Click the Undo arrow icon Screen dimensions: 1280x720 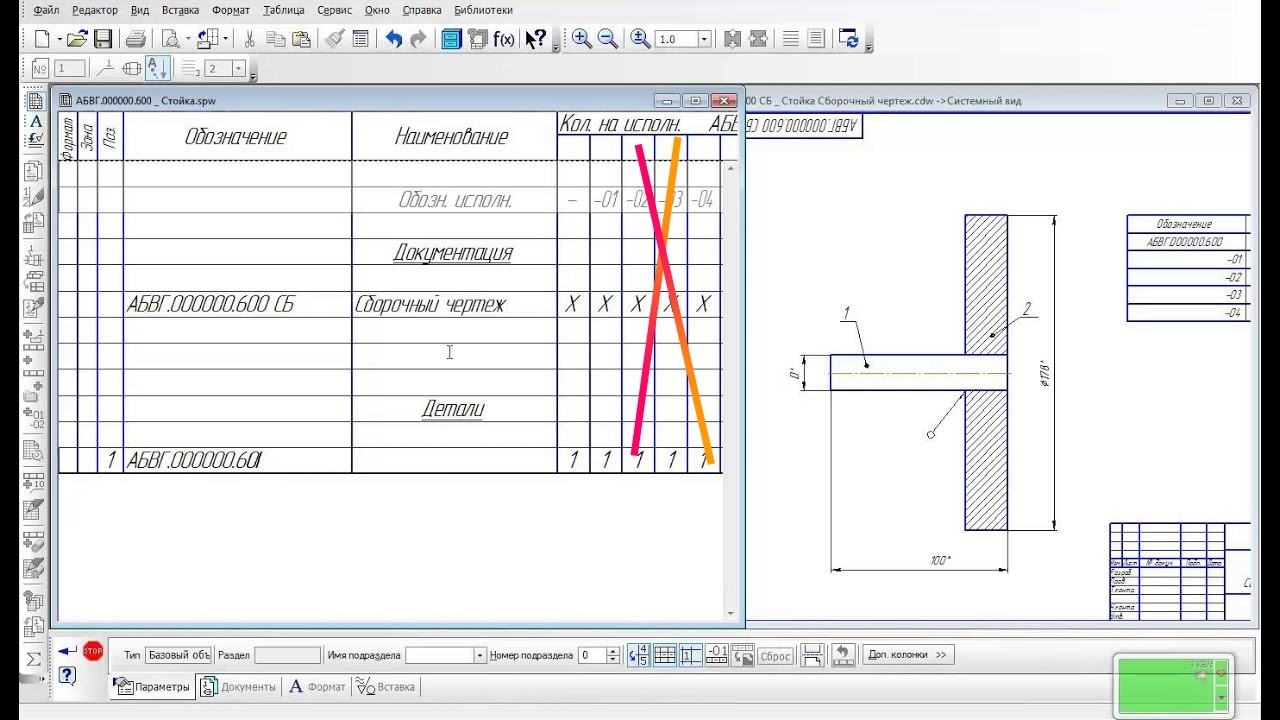tap(394, 39)
